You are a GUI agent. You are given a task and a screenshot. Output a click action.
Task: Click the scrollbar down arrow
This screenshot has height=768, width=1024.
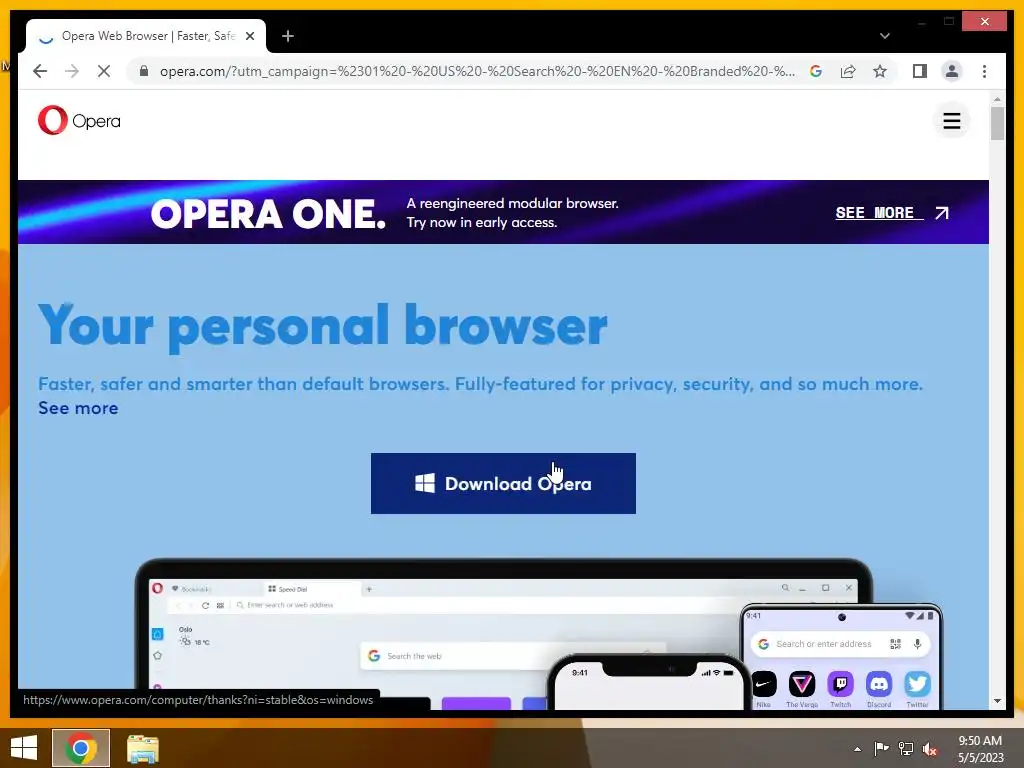997,701
